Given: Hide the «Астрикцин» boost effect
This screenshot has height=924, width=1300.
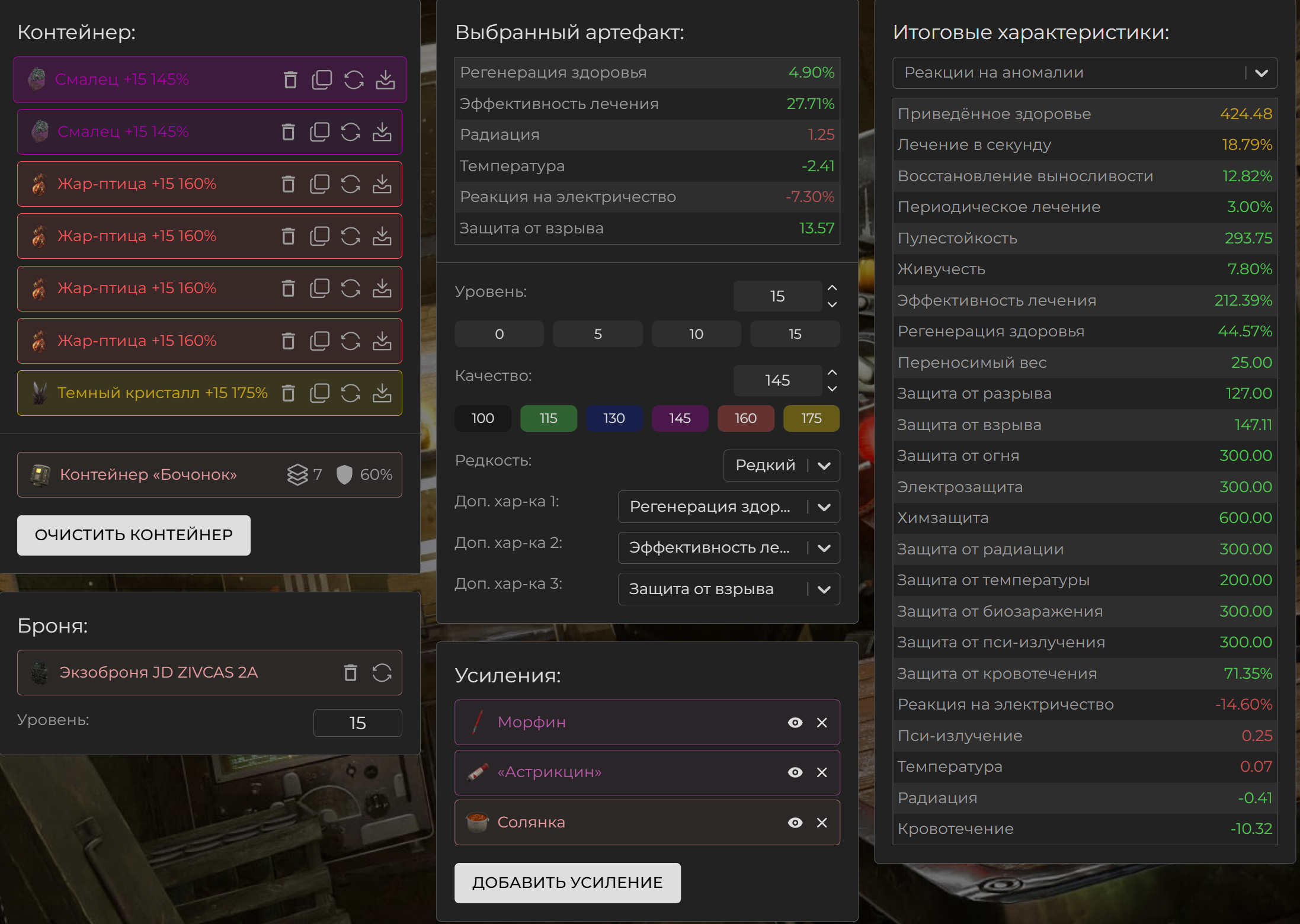Looking at the screenshot, I should pos(795,772).
